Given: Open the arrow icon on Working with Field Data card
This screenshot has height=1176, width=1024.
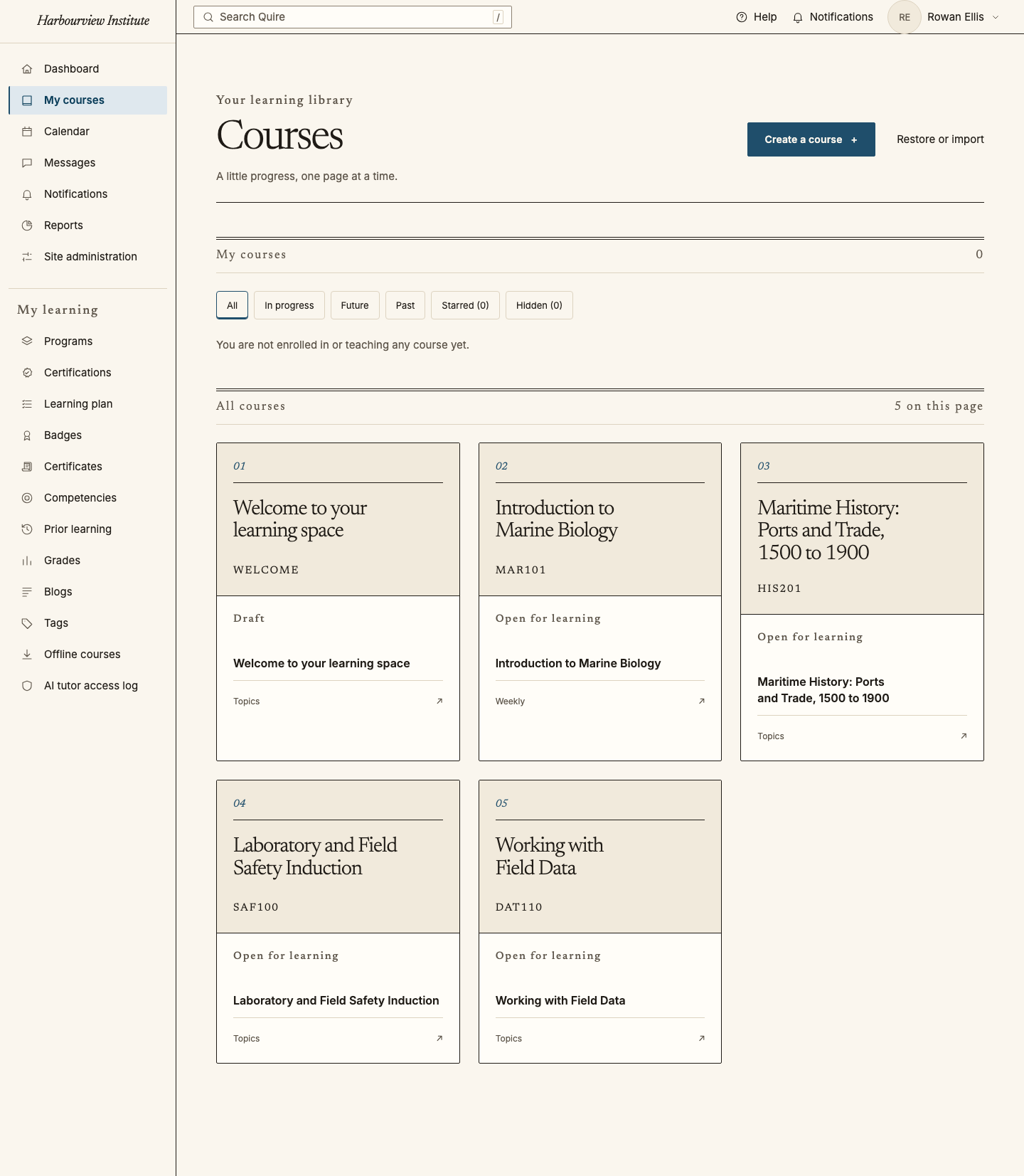Looking at the screenshot, I should 701,1039.
